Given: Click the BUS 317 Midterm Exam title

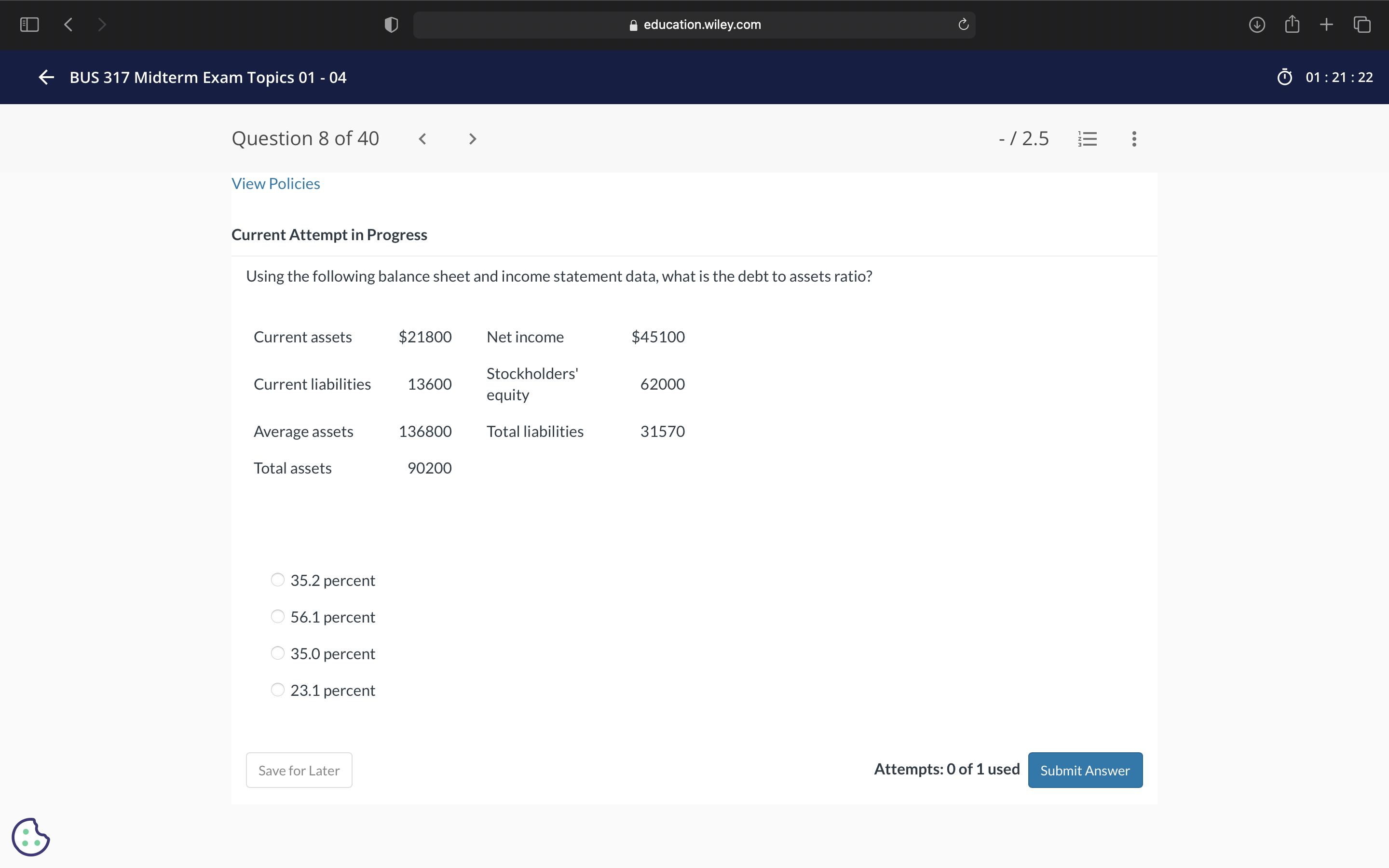Looking at the screenshot, I should click(208, 77).
